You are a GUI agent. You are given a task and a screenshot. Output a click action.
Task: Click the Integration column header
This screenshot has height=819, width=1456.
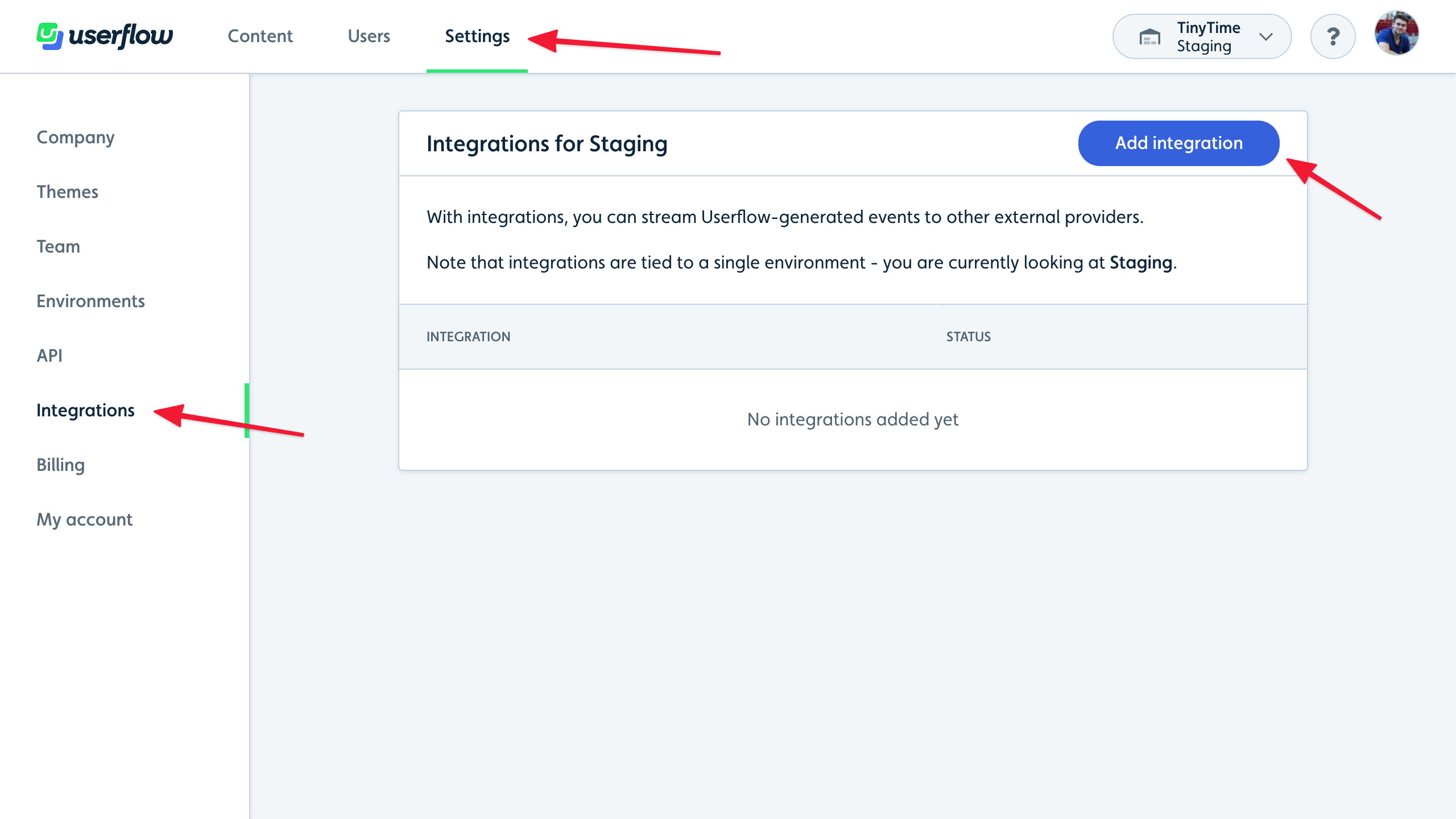467,336
